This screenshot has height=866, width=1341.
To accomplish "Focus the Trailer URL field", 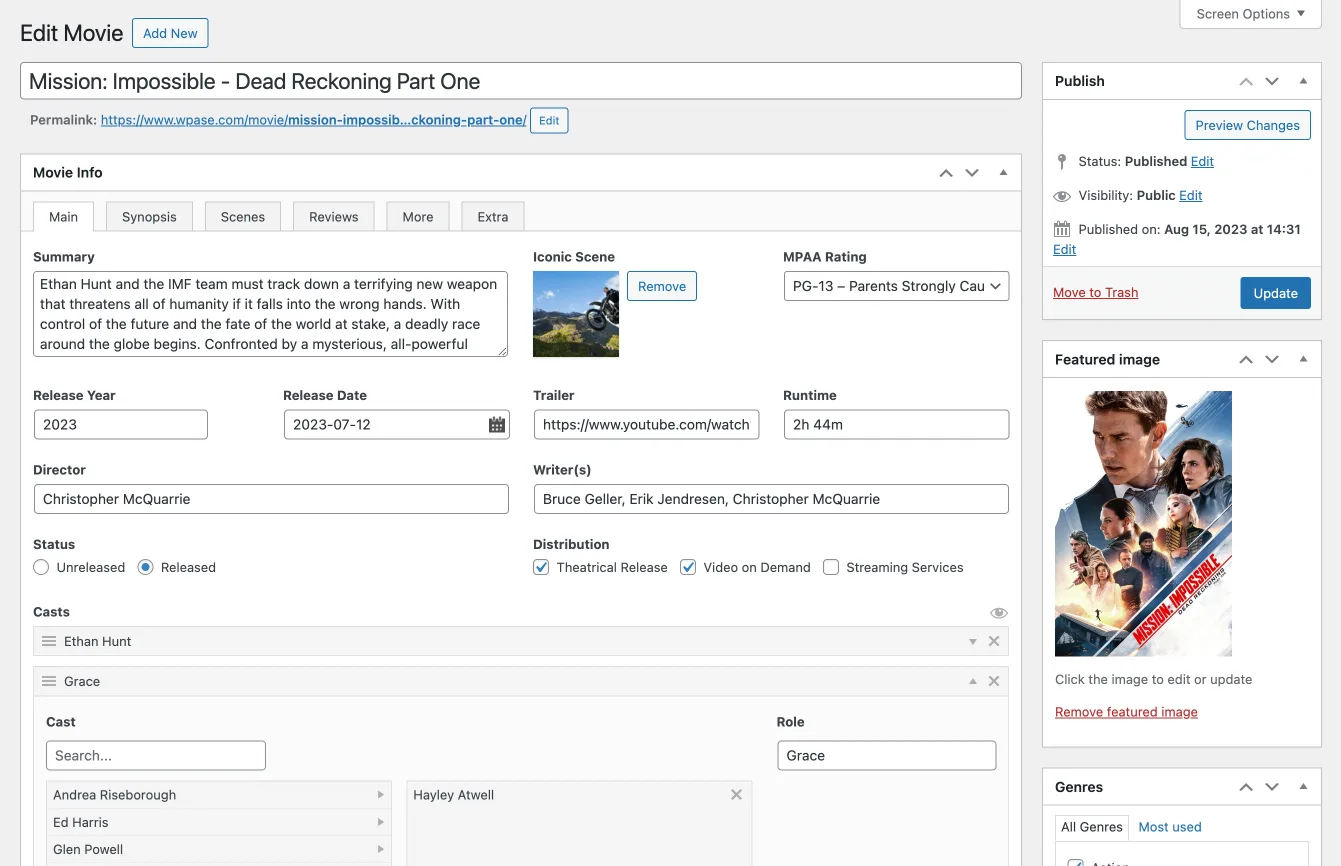I will click(646, 424).
